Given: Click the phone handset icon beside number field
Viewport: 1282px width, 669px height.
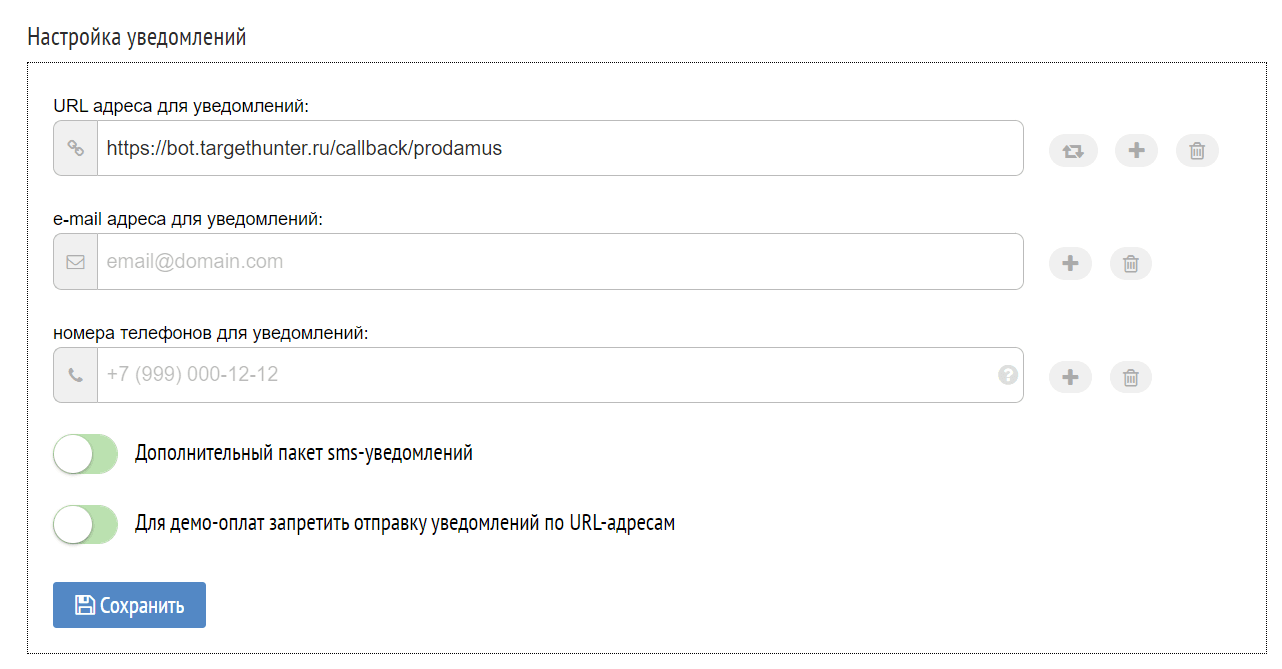Looking at the screenshot, I should tap(75, 376).
